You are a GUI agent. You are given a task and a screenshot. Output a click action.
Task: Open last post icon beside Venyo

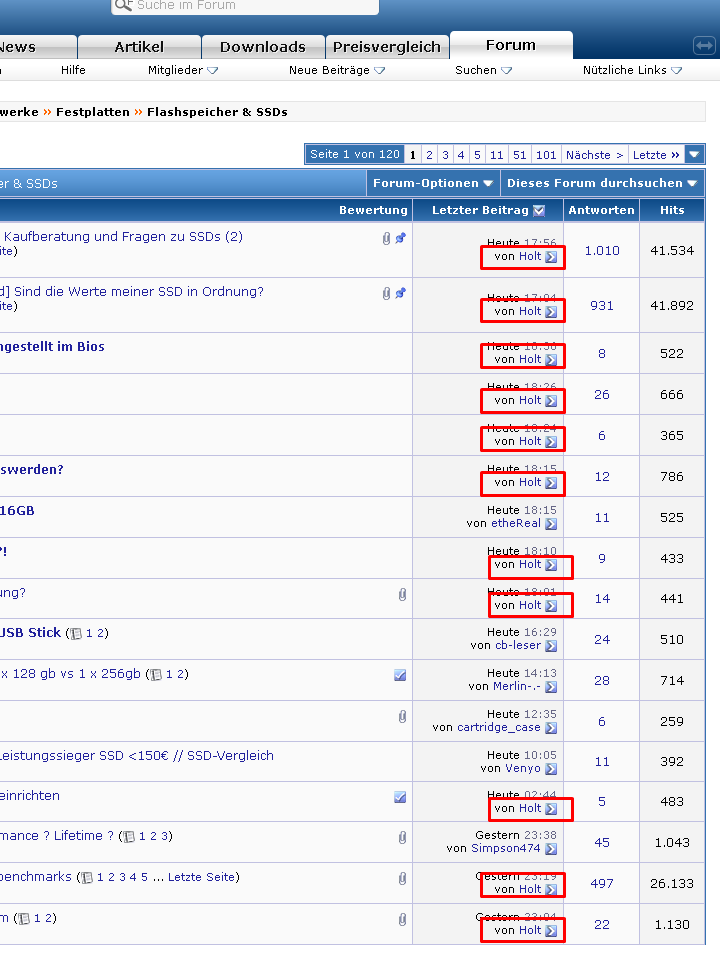click(551, 769)
